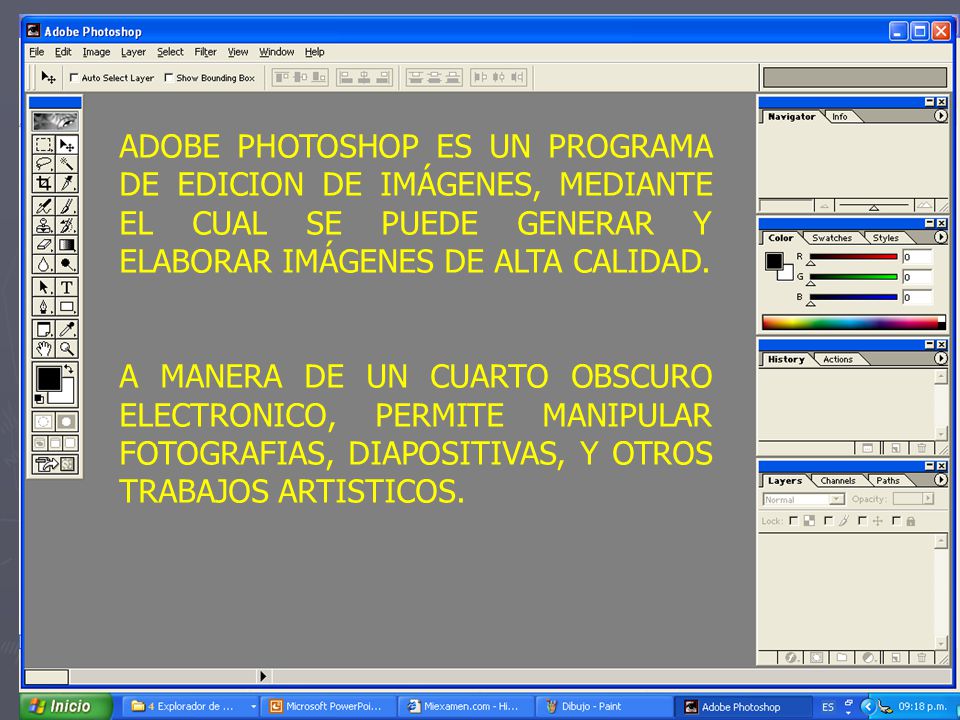Swap foreground and background colors
This screenshot has height=720, width=960.
click(x=69, y=369)
